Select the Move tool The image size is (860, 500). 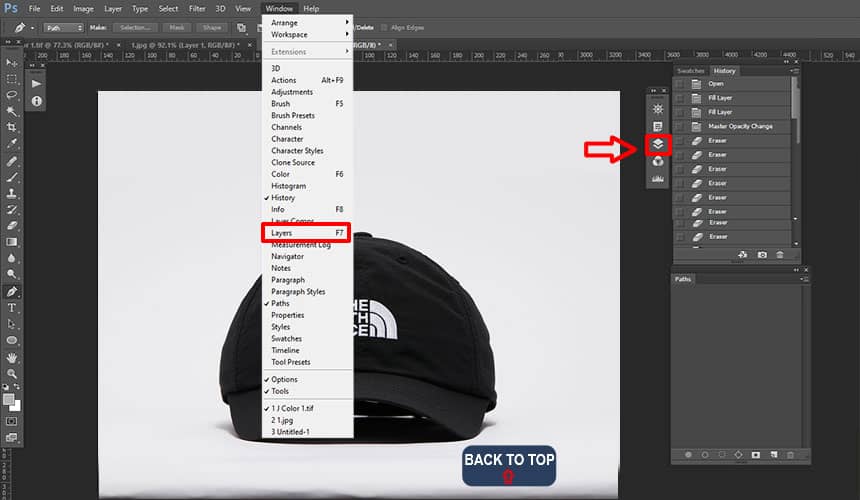(x=12, y=63)
